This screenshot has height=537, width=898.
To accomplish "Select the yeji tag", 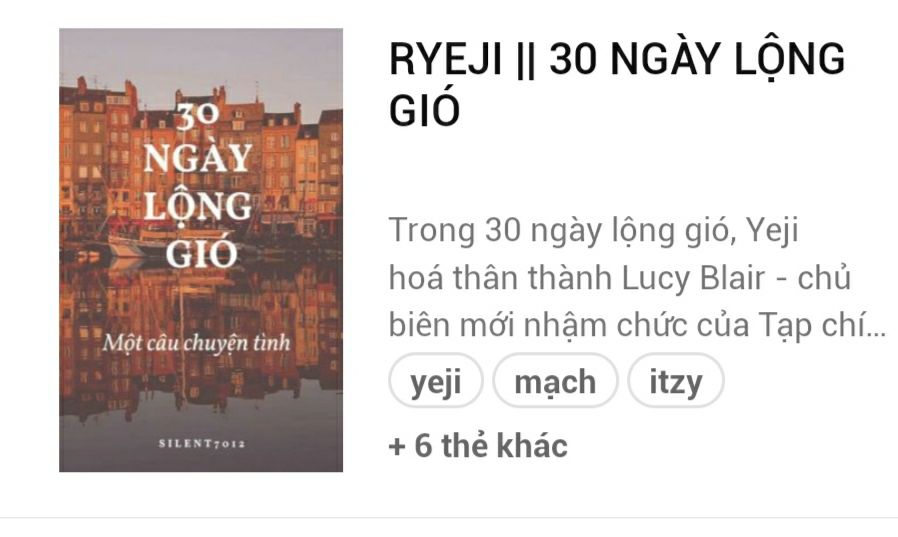I will (x=436, y=381).
